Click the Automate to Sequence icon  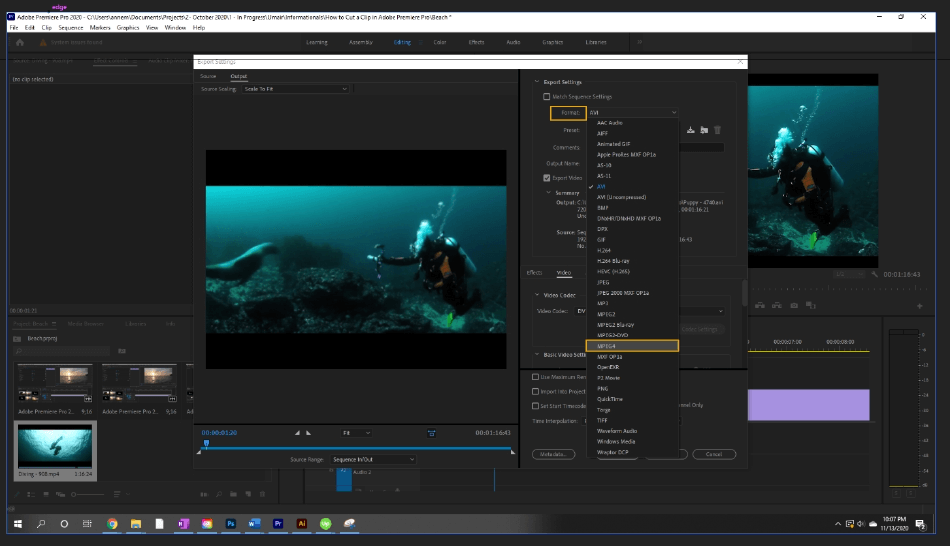click(x=204, y=494)
